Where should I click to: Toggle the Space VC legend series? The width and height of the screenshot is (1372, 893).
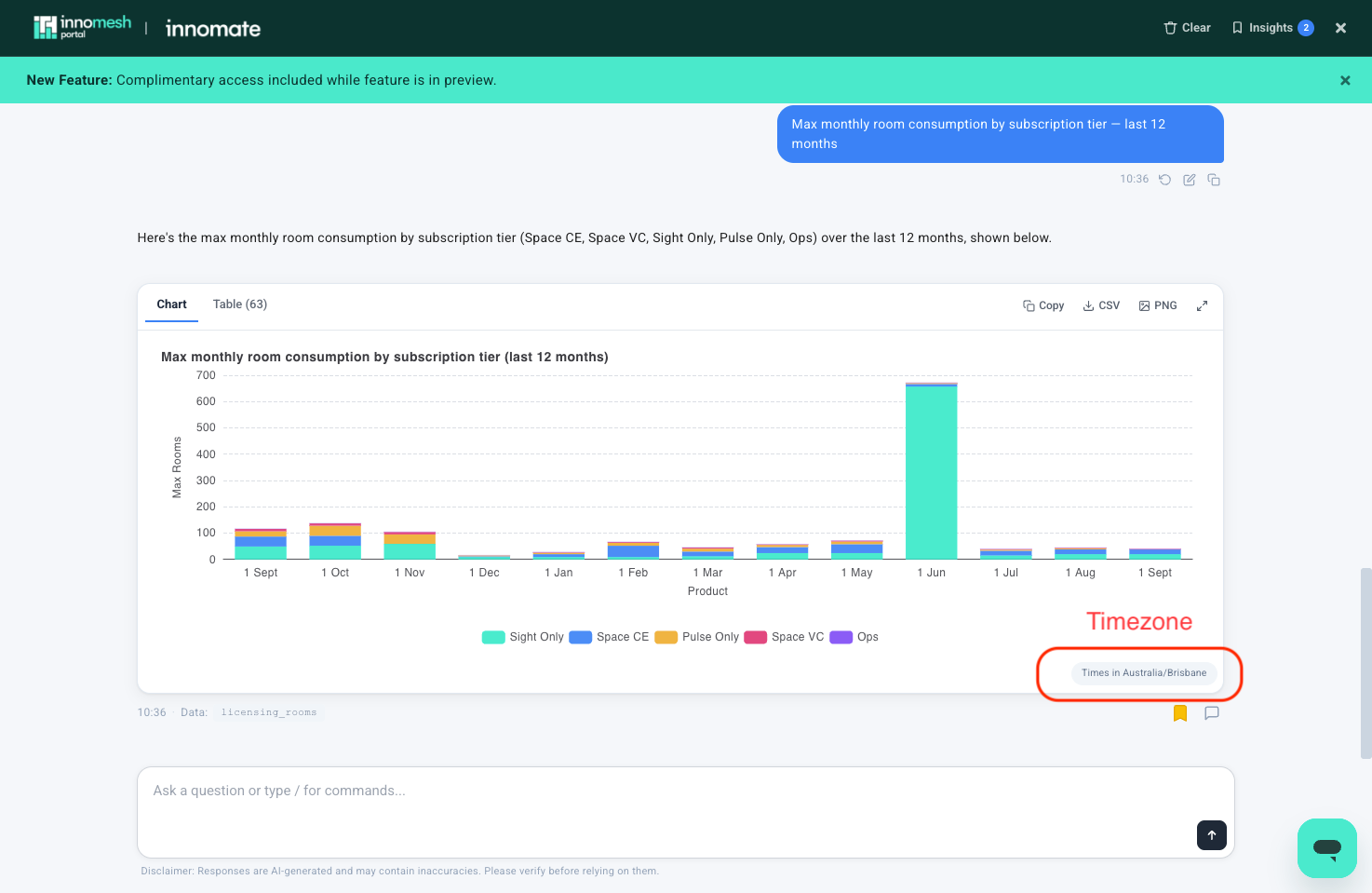[784, 637]
